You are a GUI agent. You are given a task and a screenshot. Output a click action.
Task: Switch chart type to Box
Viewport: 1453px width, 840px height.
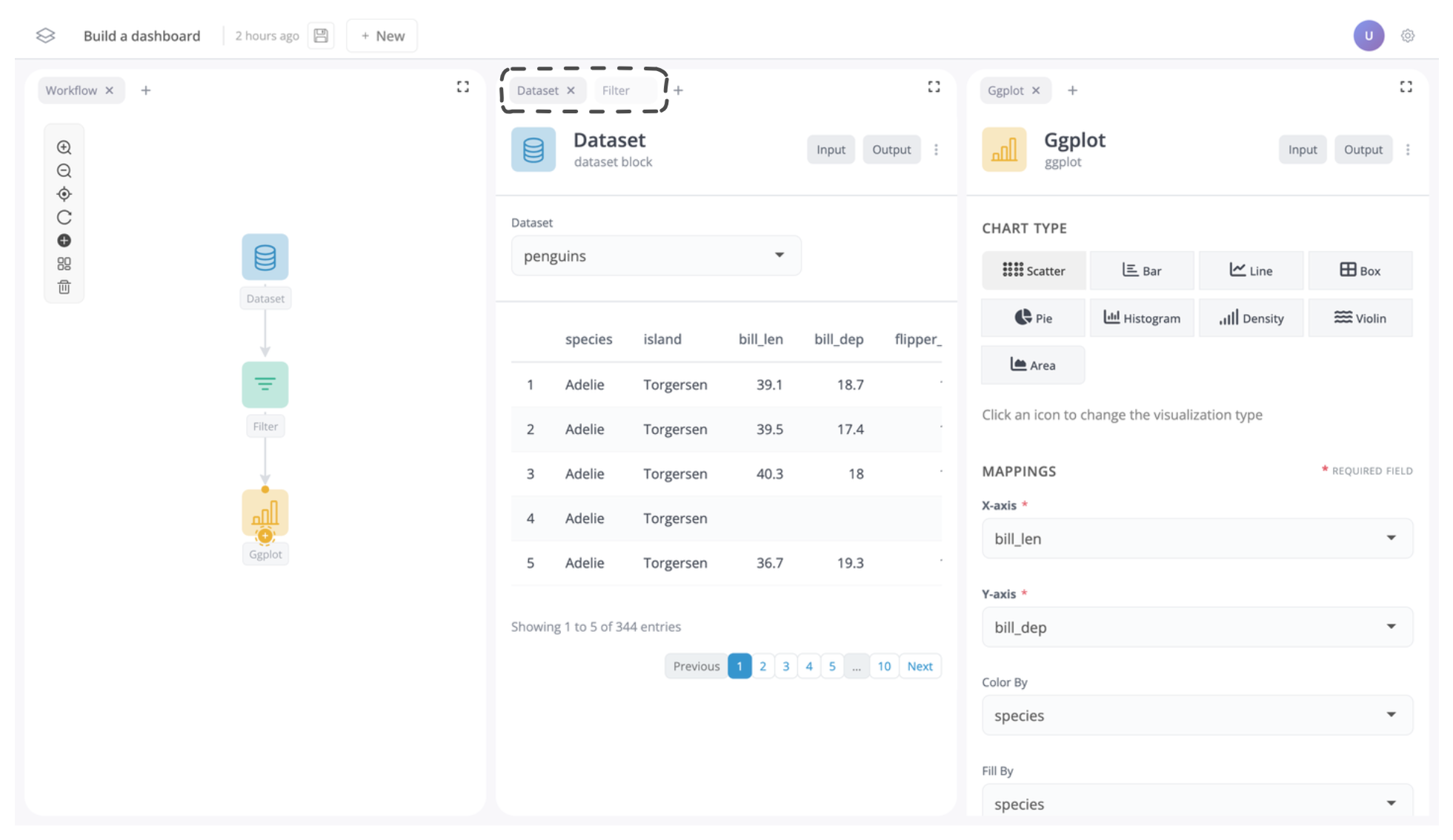pos(1360,271)
